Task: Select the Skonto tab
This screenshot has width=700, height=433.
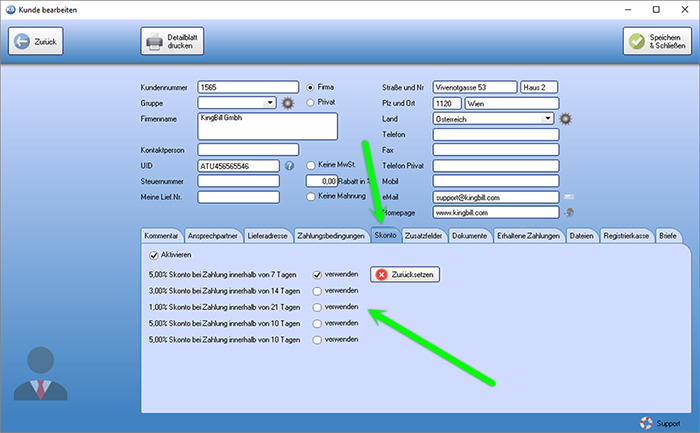Action: point(385,235)
